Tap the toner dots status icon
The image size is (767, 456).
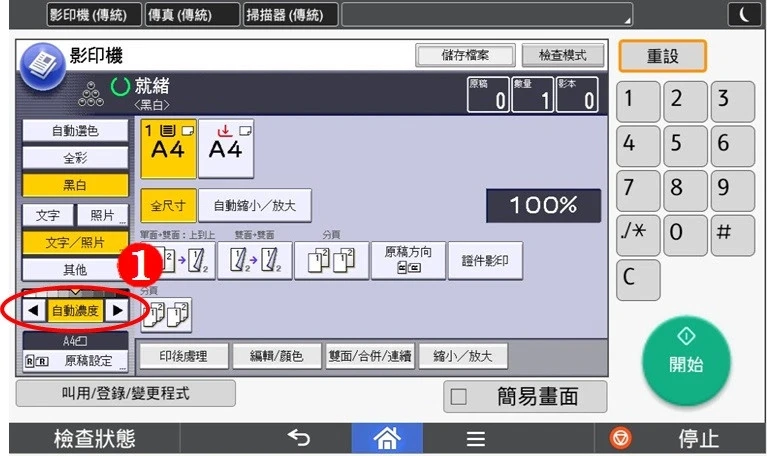pos(91,94)
